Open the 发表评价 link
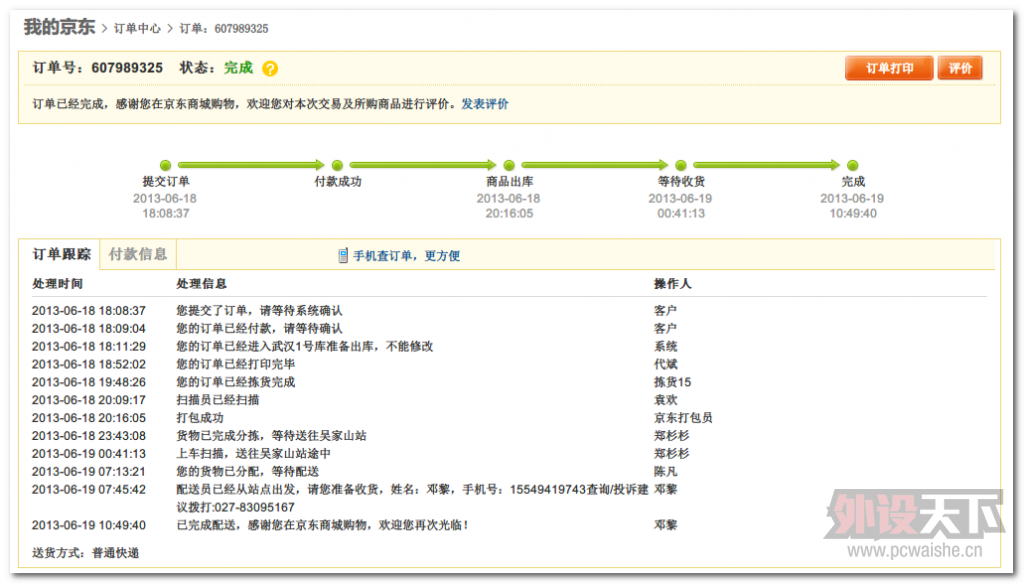This screenshot has height=584, width=1024. (x=485, y=104)
